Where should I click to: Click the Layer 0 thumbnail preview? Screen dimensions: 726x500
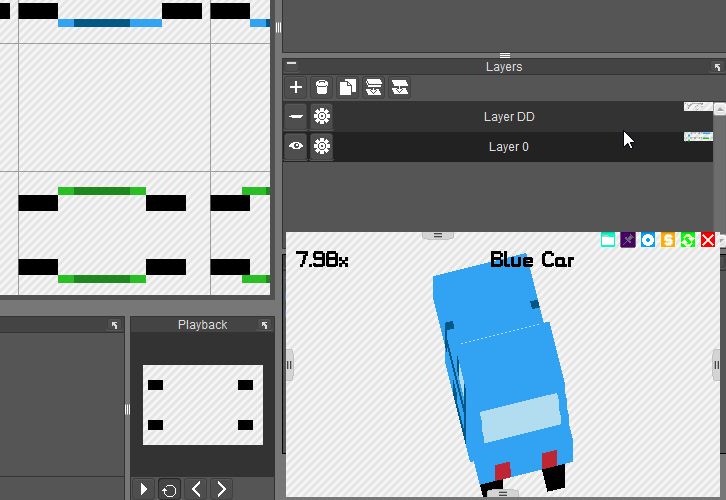pyautogui.click(x=698, y=137)
